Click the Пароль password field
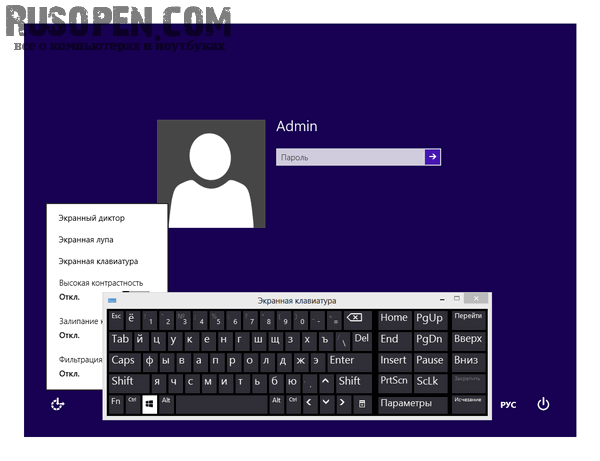 pyautogui.click(x=350, y=157)
